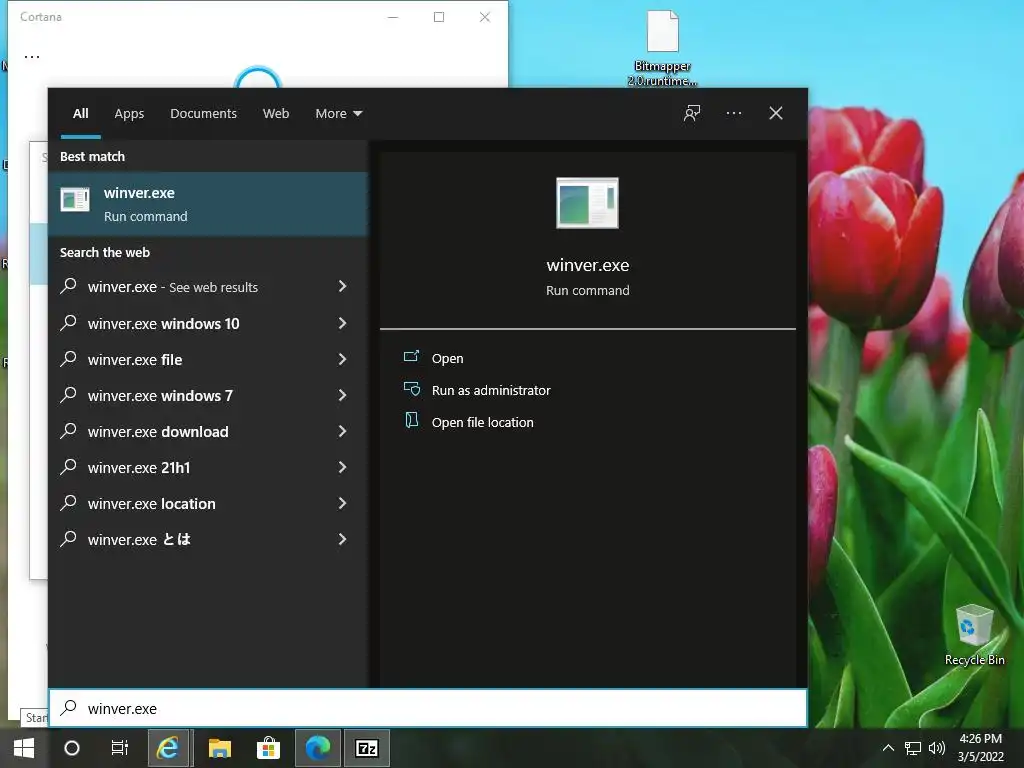Image resolution: width=1024 pixels, height=768 pixels.
Task: Open the clock showing 4:26 PM
Action: [x=980, y=748]
